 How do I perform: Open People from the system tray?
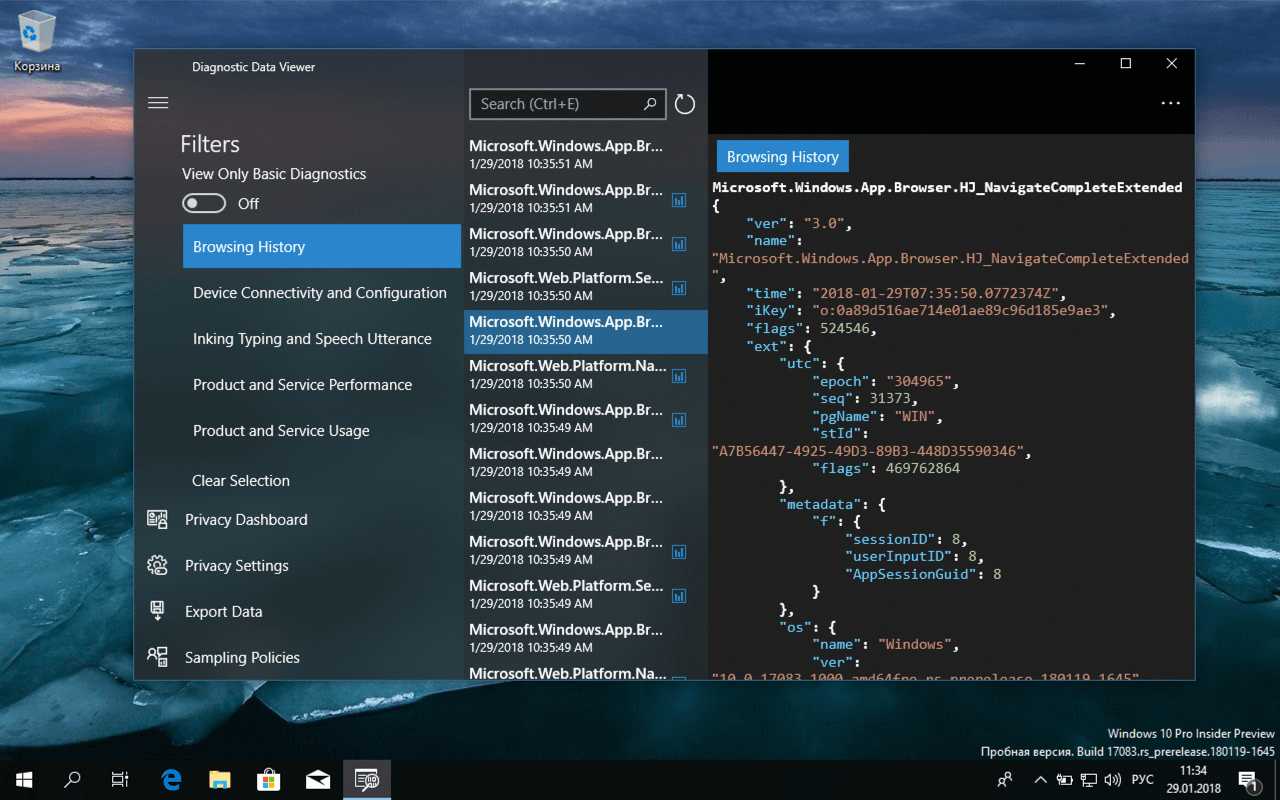pyautogui.click(x=1004, y=779)
